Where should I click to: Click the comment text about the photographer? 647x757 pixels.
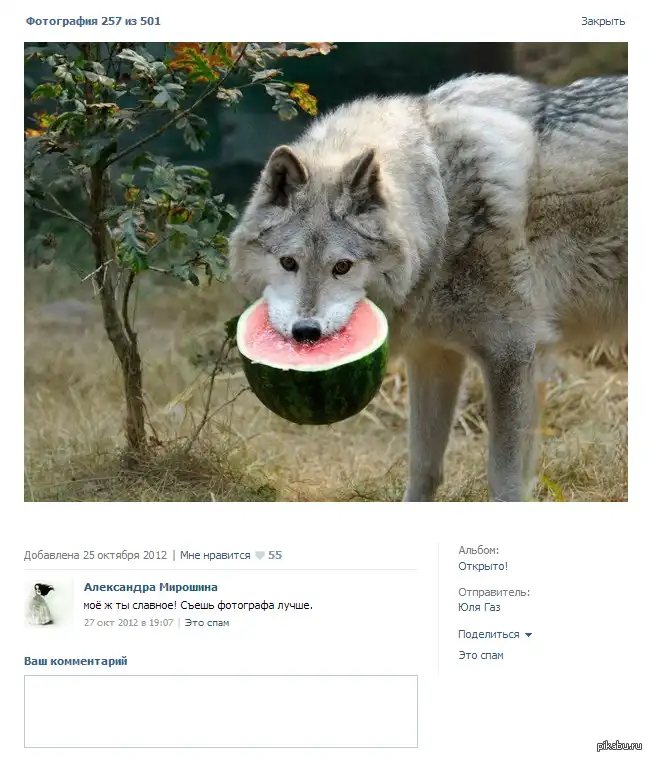pos(198,605)
